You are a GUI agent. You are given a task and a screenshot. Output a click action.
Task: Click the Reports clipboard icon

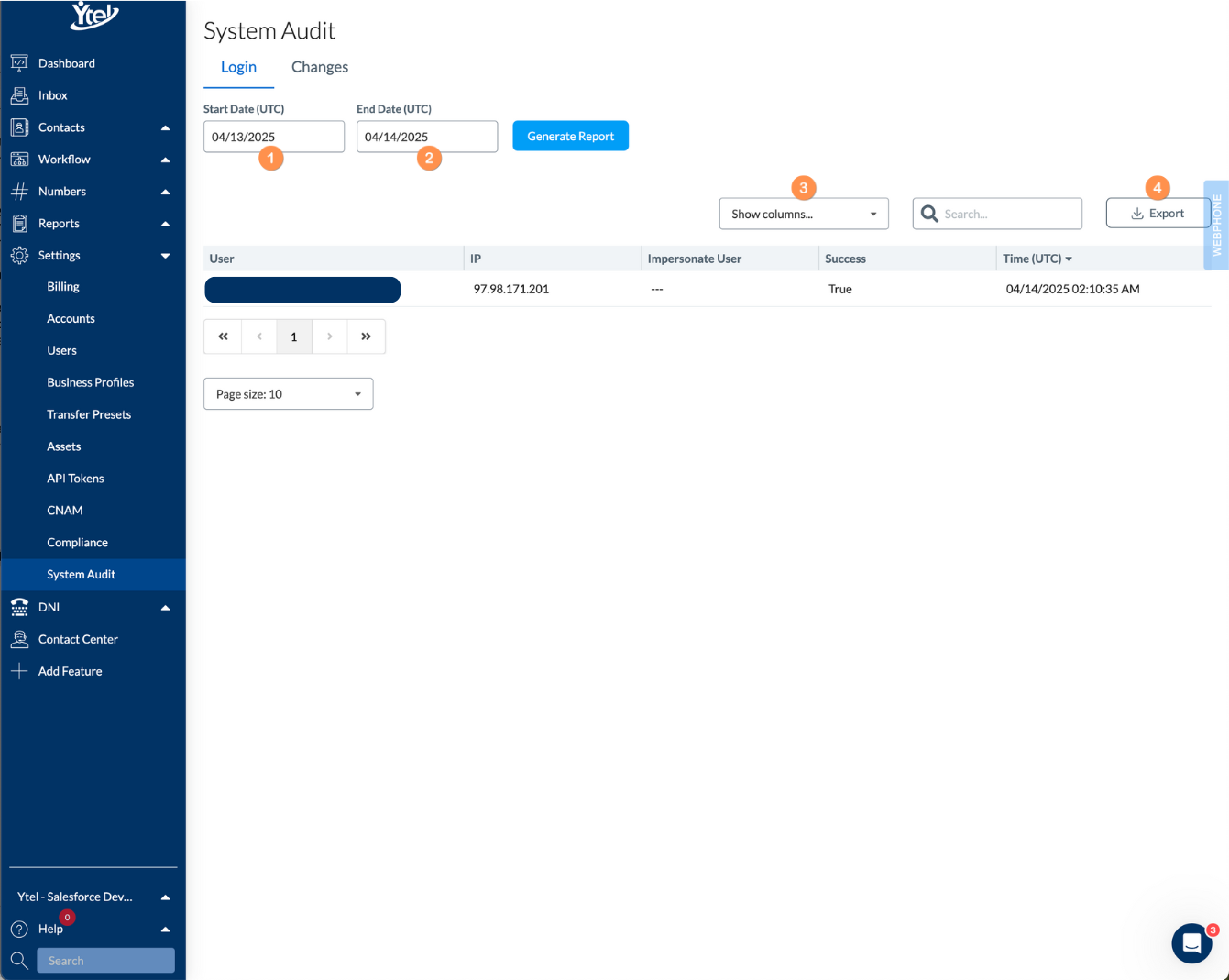click(x=19, y=224)
